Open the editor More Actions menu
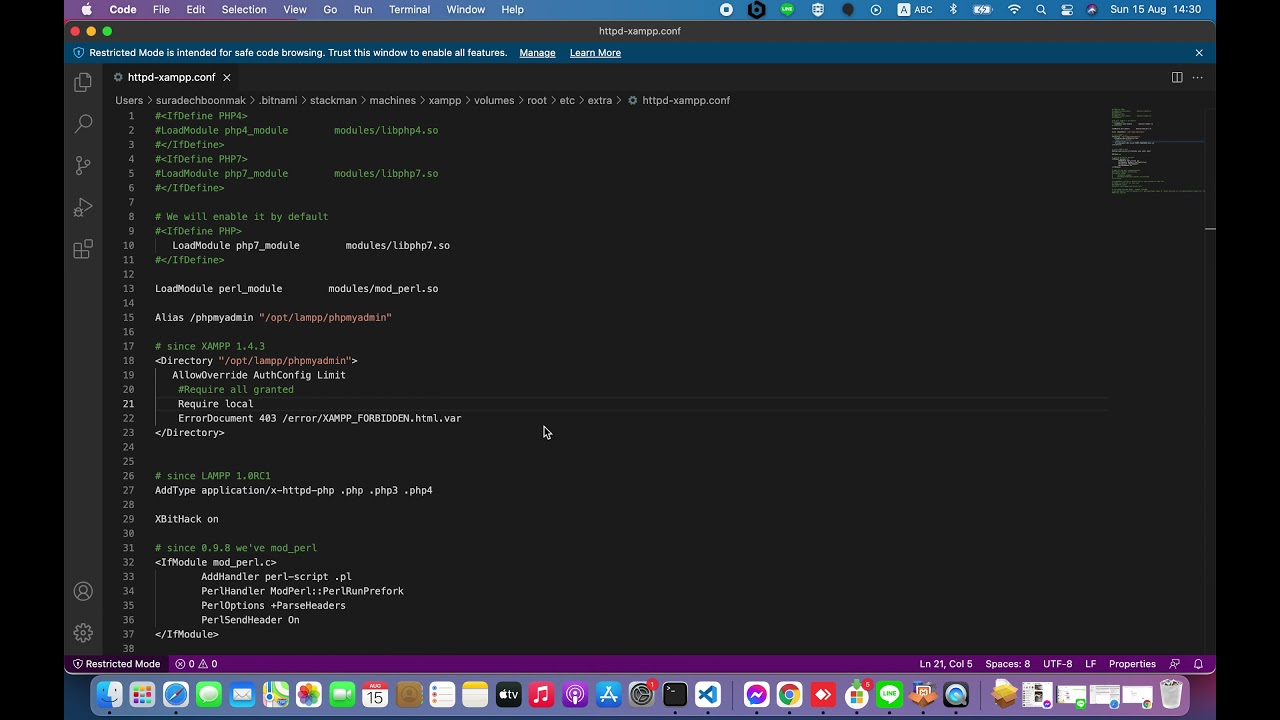 pyautogui.click(x=1197, y=77)
